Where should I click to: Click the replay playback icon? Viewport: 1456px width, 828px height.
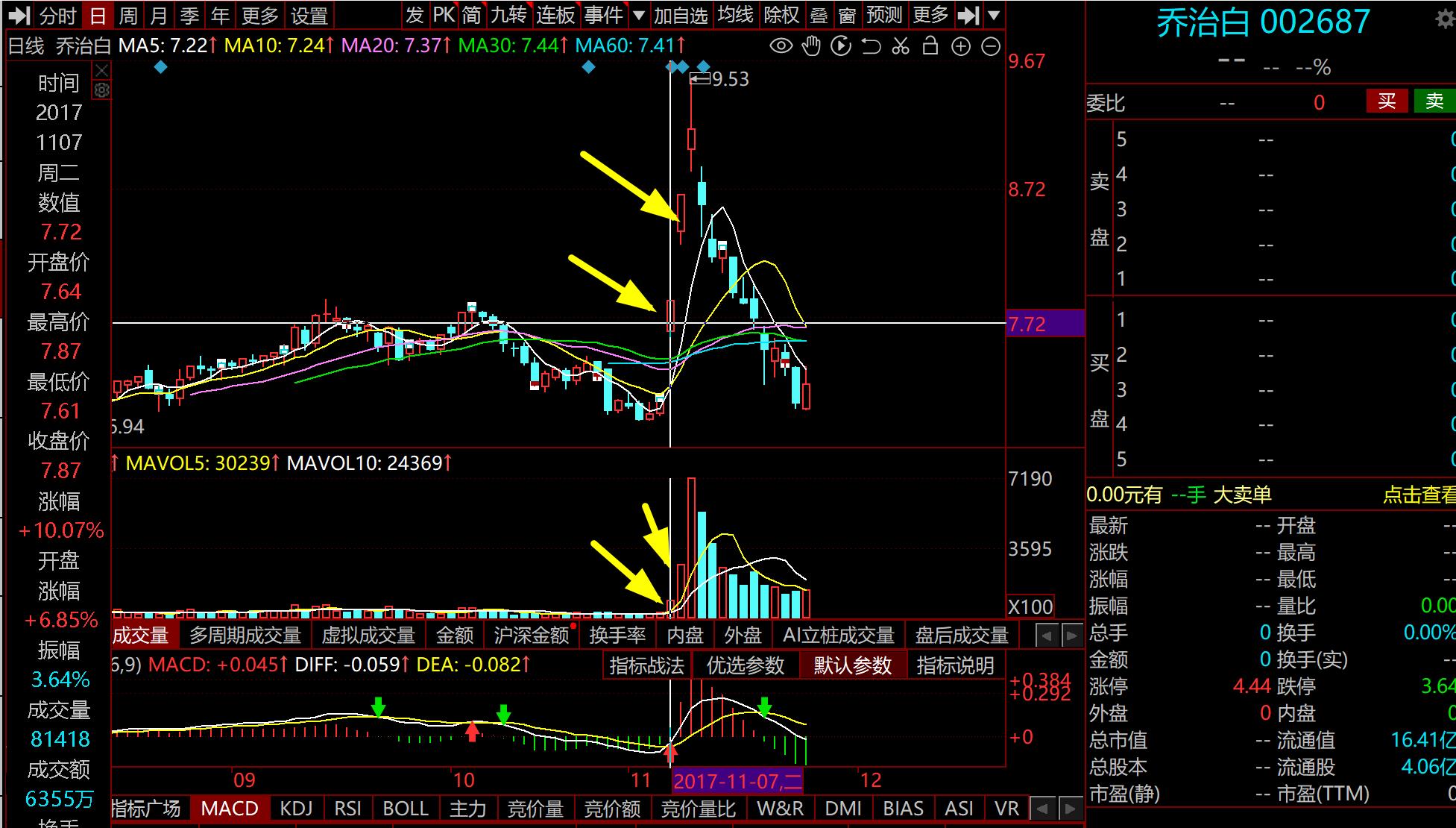pyautogui.click(x=841, y=46)
